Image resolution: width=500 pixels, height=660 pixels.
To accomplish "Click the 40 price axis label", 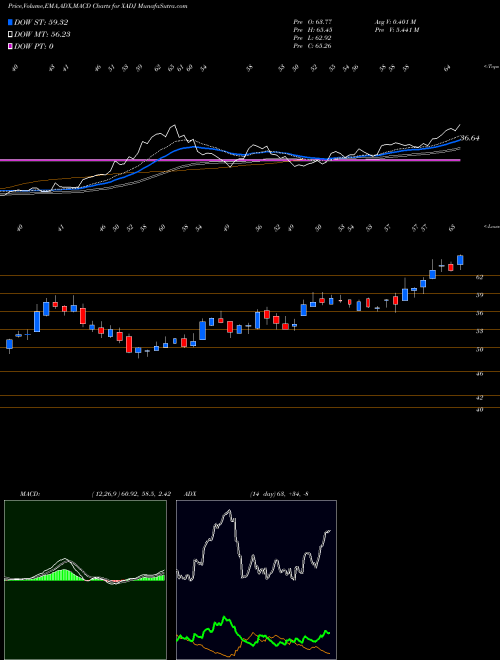I will pos(479,410).
